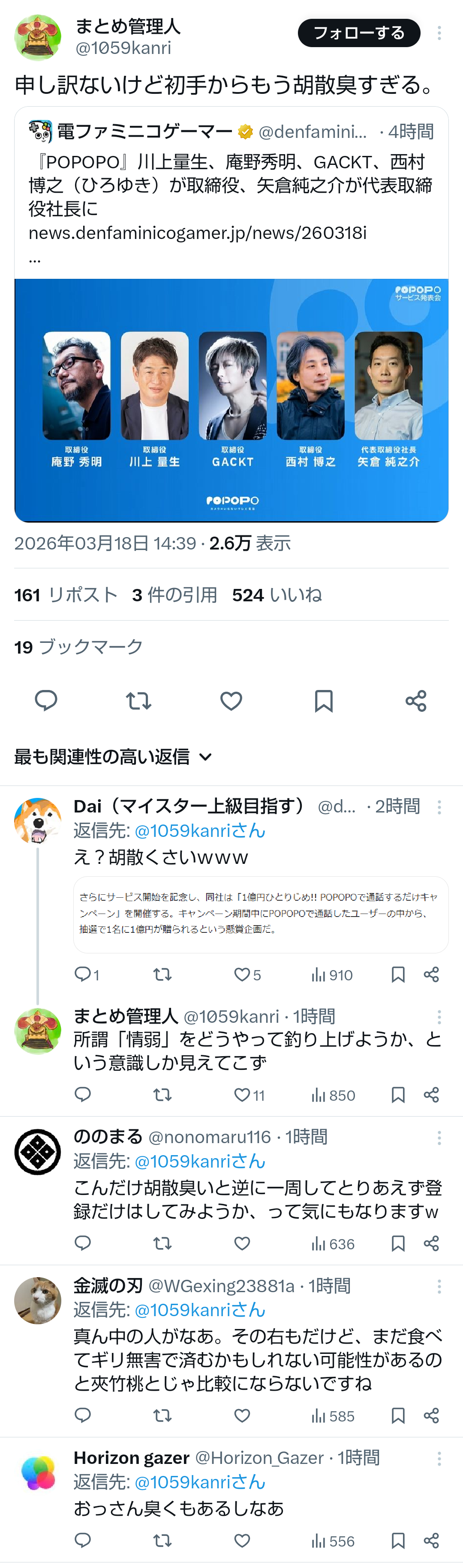The image size is (463, 1568).
Task: Reply to ののまる's comment
Action: pos(83,1243)
